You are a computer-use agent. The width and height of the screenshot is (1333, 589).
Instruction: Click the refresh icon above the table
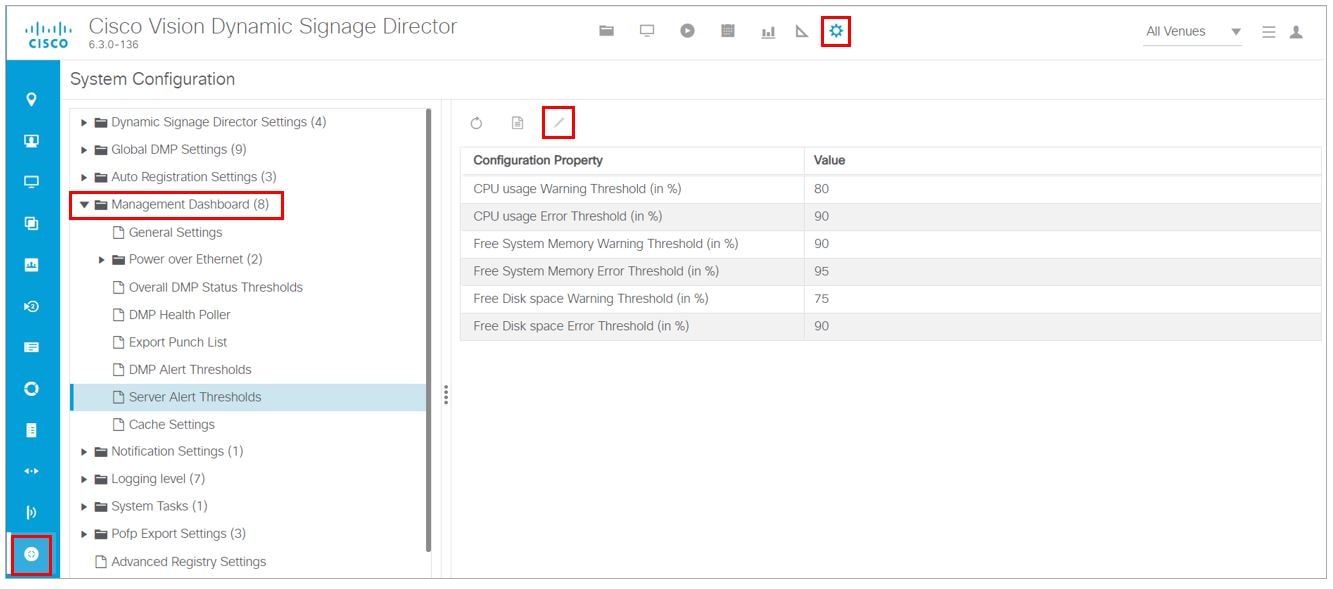[476, 123]
